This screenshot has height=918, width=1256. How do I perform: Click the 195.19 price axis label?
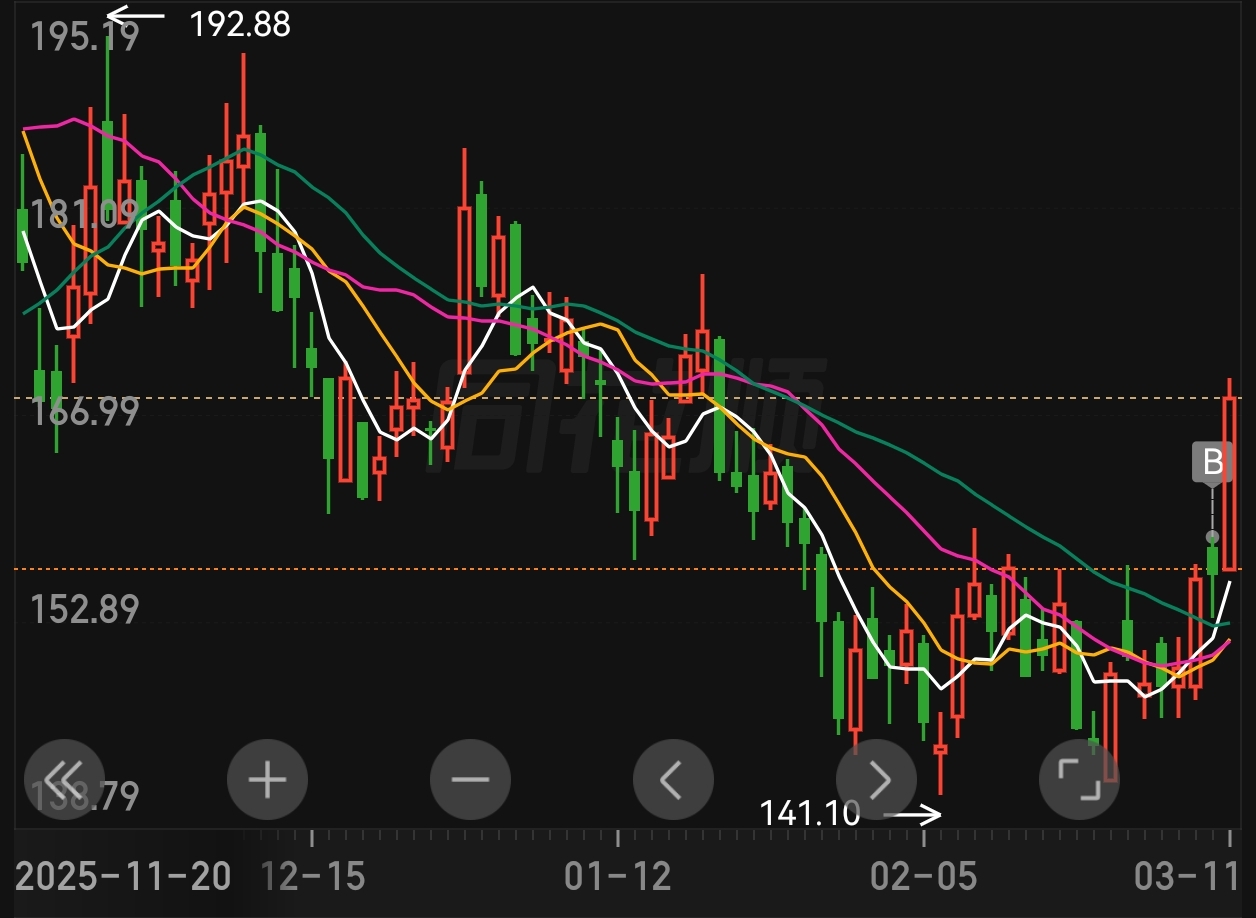pos(85,37)
